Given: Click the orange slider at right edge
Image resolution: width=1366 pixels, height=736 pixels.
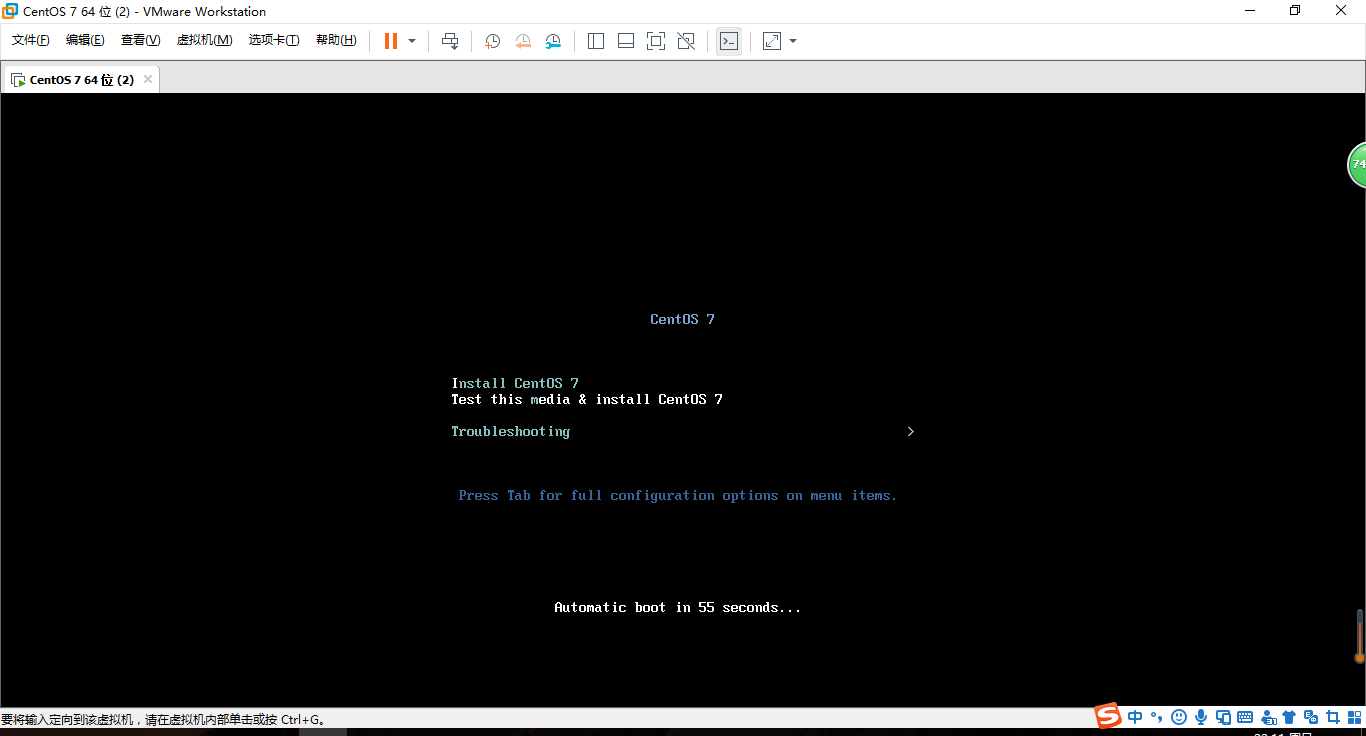Looking at the screenshot, I should click(1360, 637).
